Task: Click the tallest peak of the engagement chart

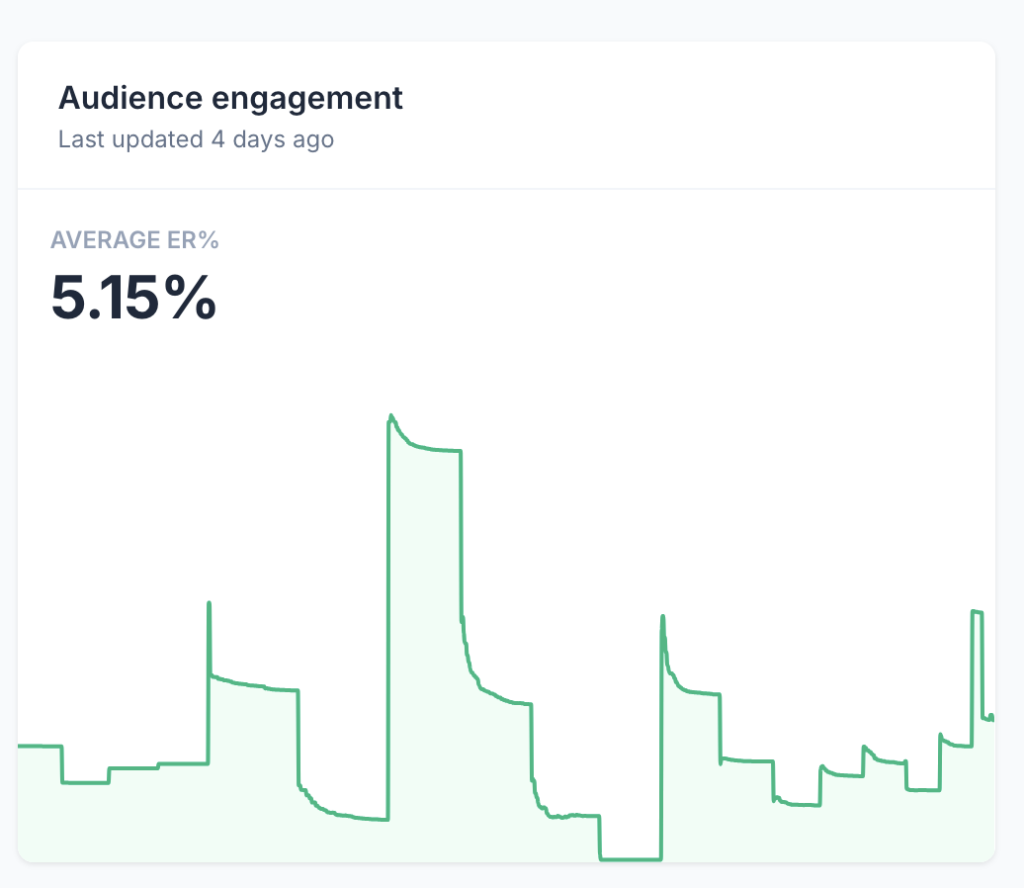Action: [390, 415]
